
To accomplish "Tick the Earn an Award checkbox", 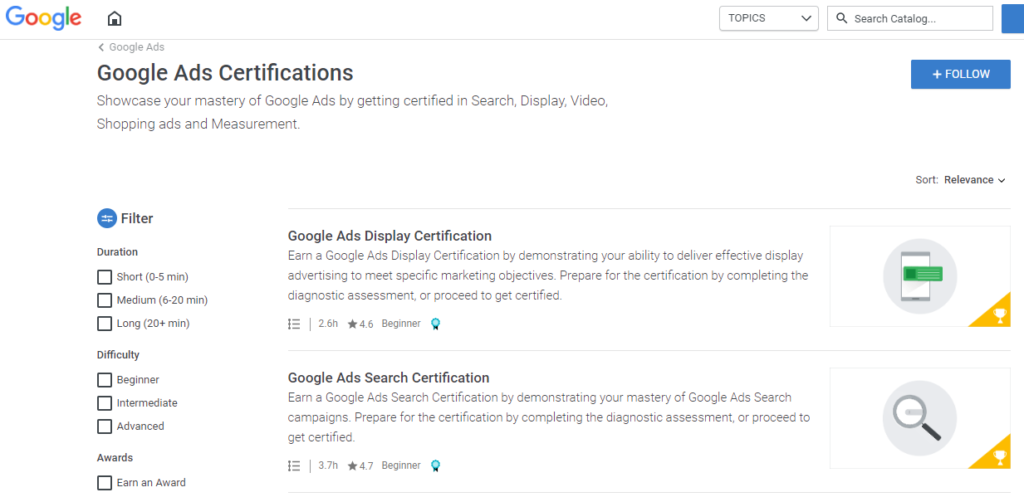I will [104, 483].
